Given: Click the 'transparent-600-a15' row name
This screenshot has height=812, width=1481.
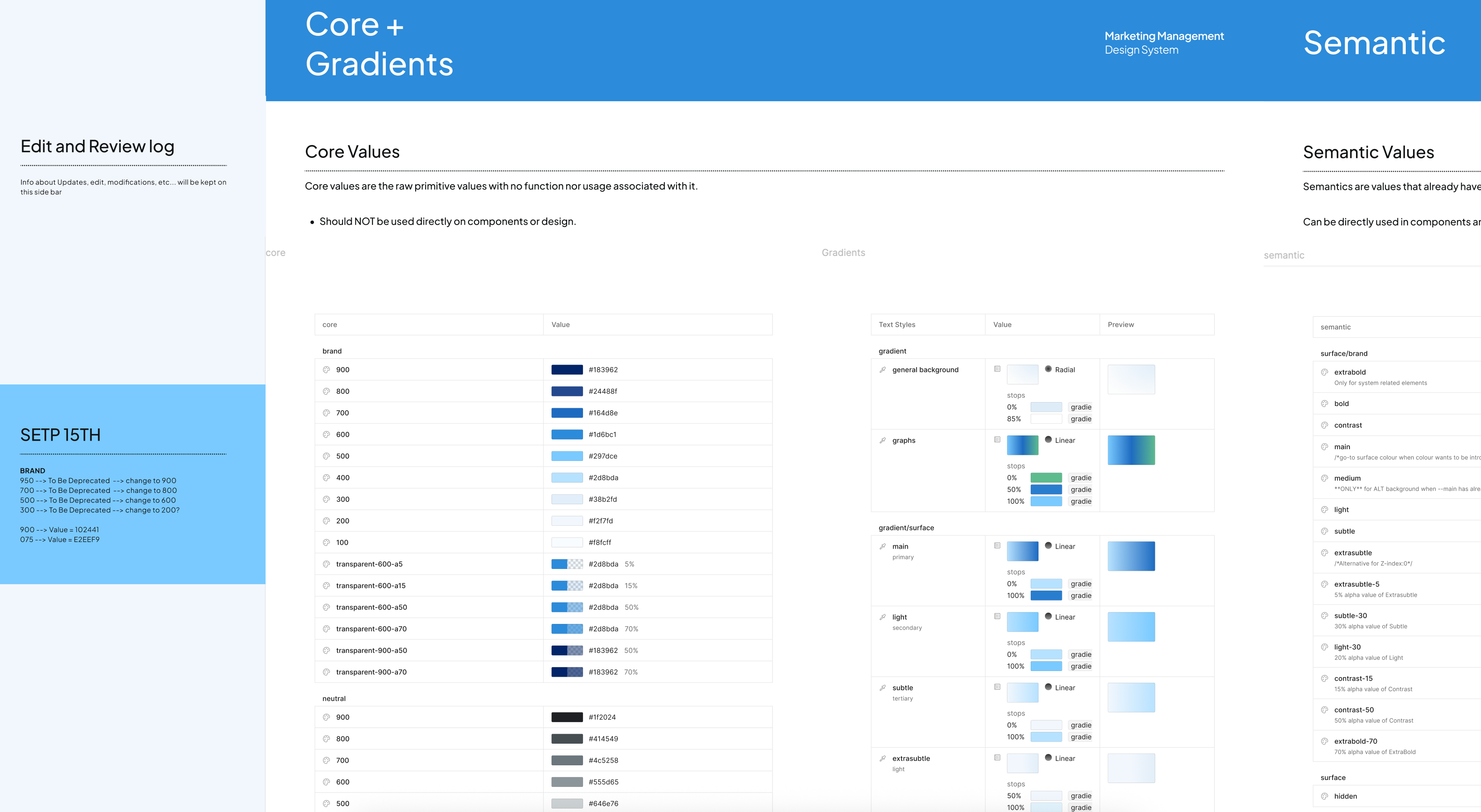Looking at the screenshot, I should point(371,585).
